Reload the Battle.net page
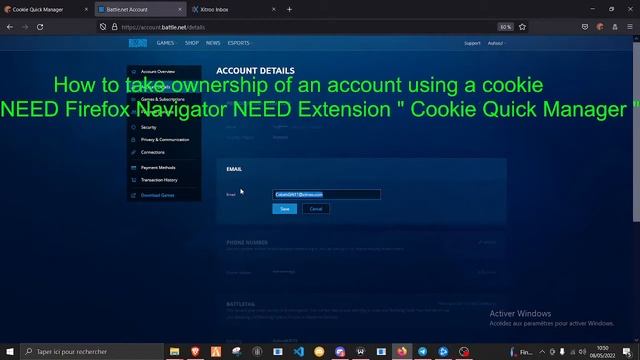 [x=40, y=27]
